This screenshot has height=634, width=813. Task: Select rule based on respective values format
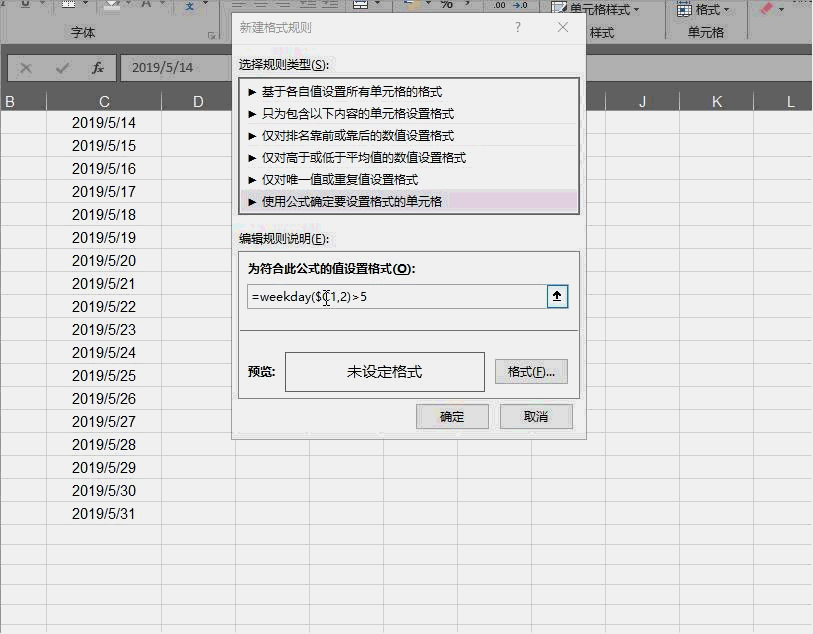tap(409, 92)
